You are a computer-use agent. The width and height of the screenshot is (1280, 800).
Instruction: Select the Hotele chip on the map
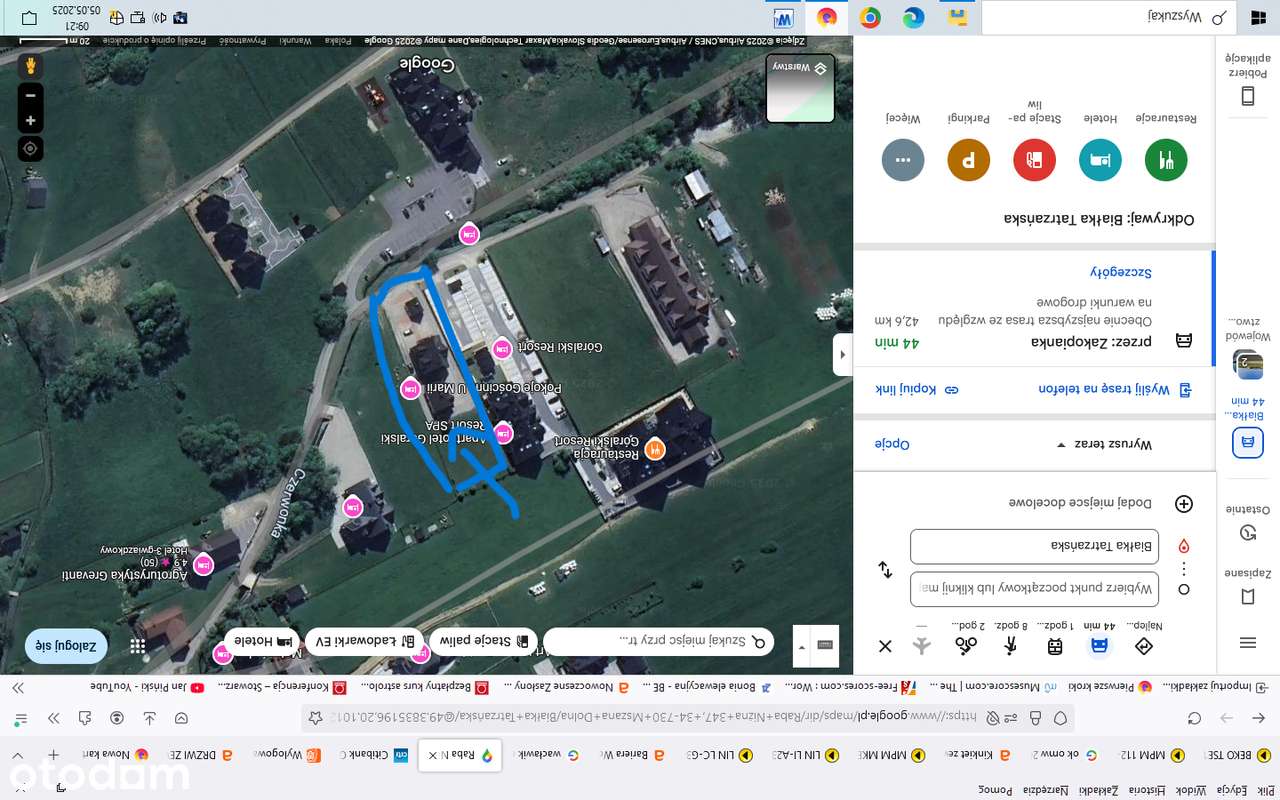[x=262, y=641]
